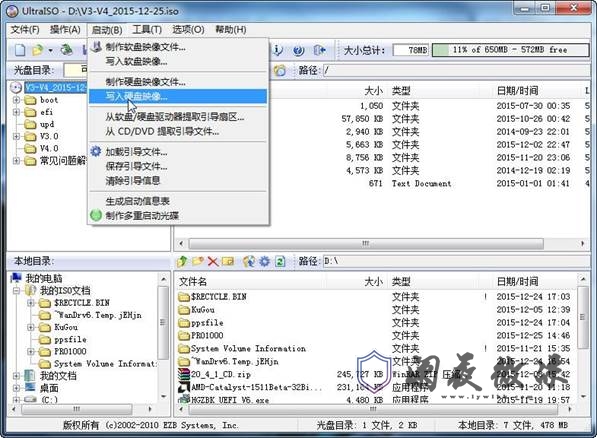This screenshot has height=438, width=597.
Task: Choose 写入硬盘映像... menu entry
Action: point(178,96)
